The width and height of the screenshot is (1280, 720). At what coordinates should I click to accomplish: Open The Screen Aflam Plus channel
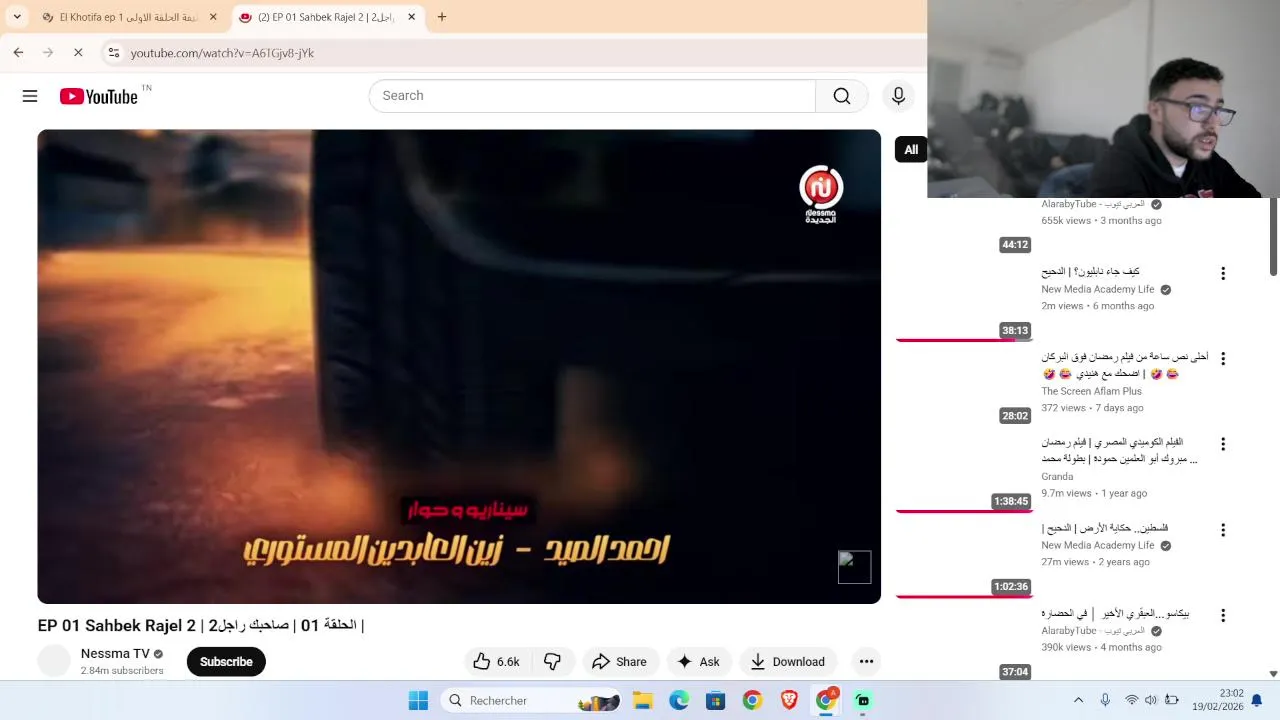coord(1091,391)
